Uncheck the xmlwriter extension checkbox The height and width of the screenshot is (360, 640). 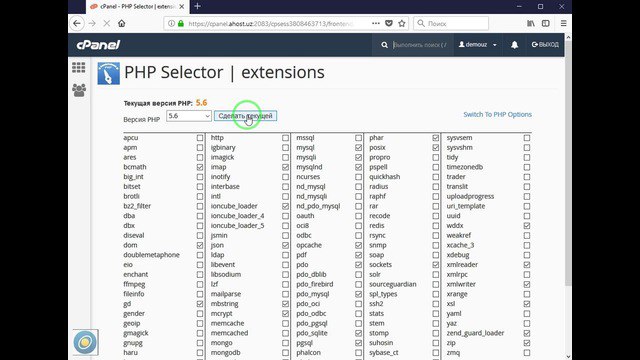pos(527,284)
